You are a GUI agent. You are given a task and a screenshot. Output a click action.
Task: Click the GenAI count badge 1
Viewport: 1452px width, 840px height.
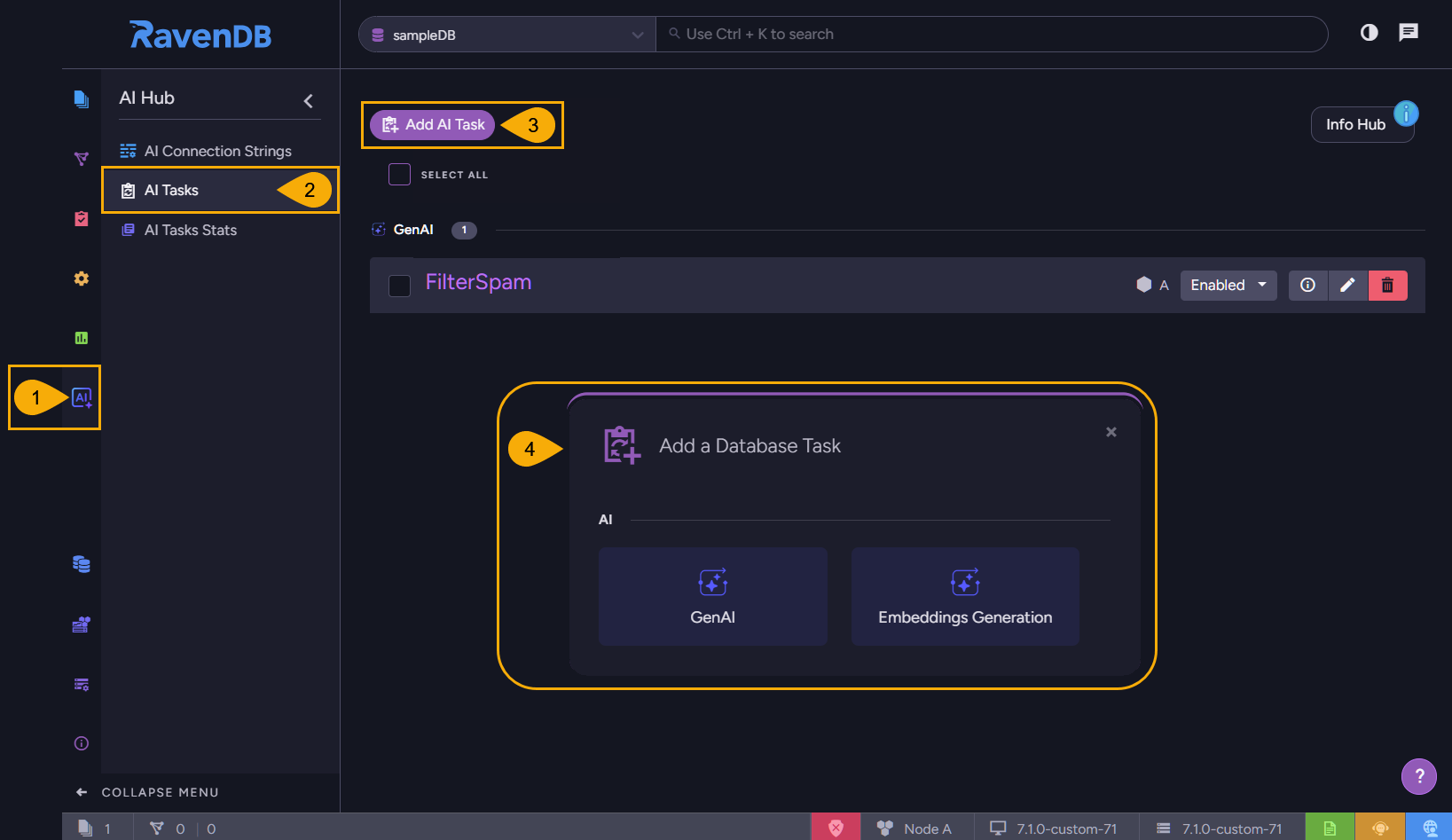point(464,230)
